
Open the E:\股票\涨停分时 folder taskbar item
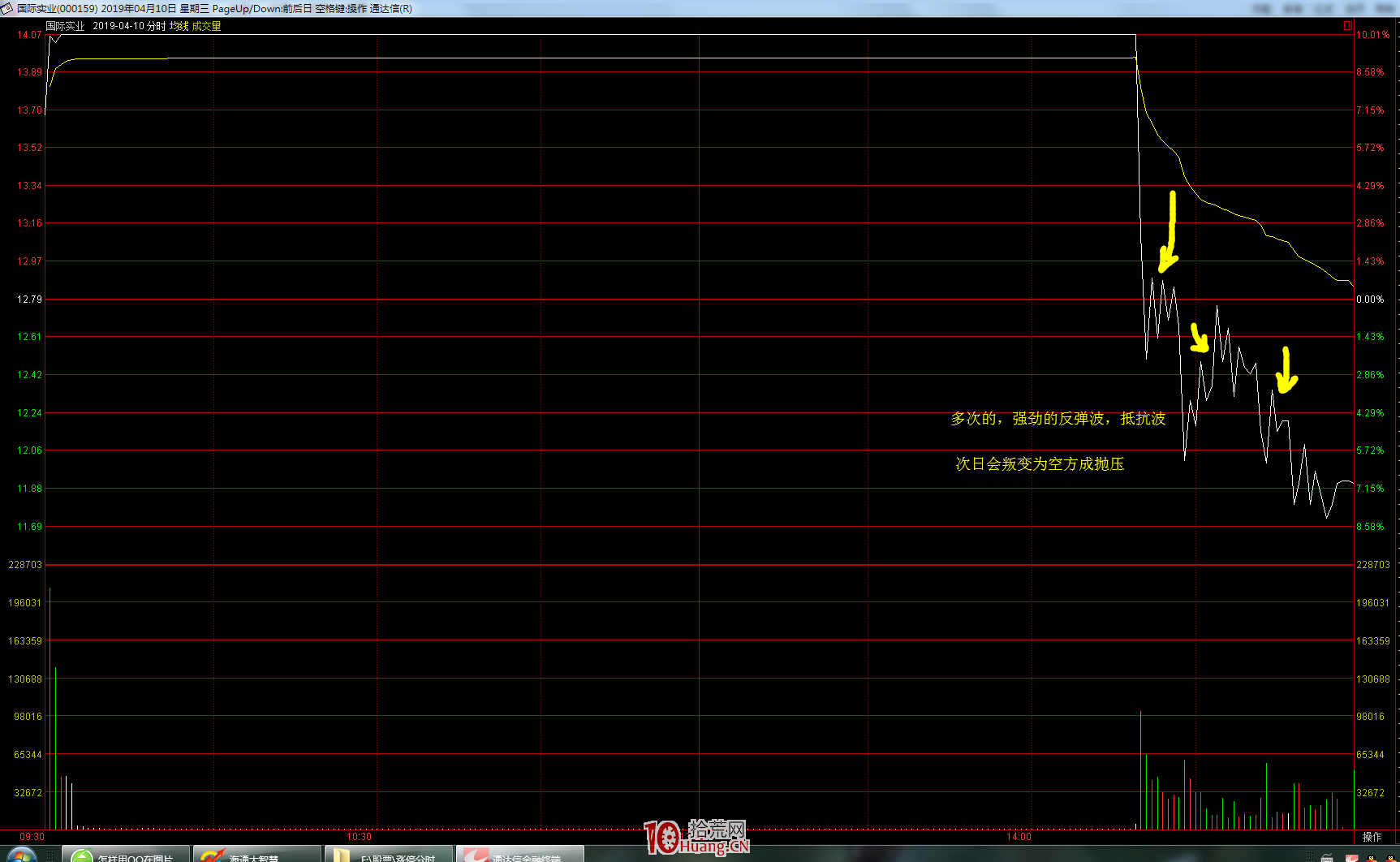point(389,854)
